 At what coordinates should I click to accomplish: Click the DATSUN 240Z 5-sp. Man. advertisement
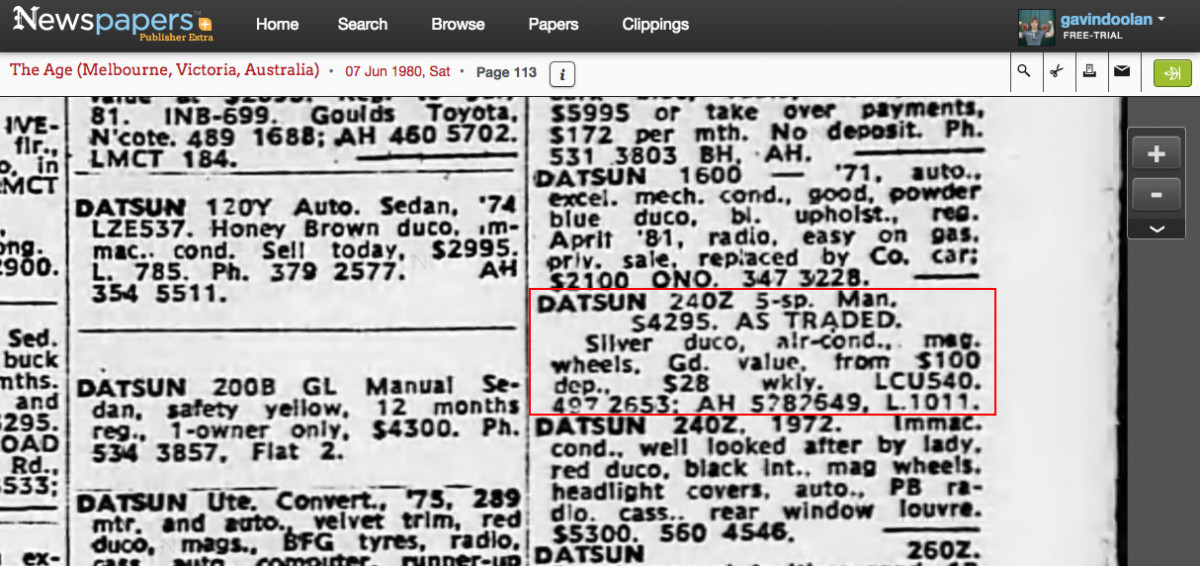762,352
